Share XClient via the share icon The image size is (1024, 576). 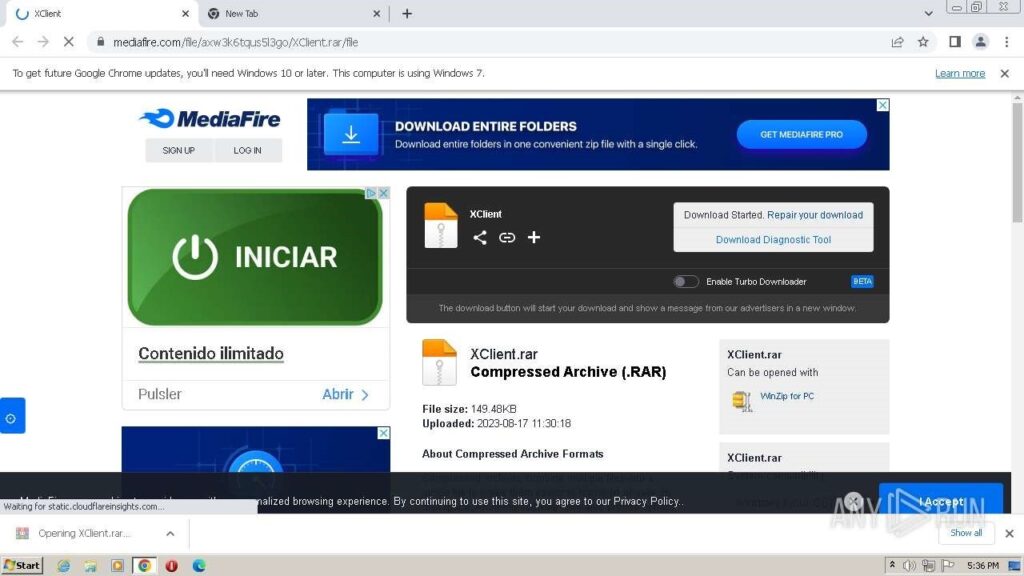tap(480, 238)
